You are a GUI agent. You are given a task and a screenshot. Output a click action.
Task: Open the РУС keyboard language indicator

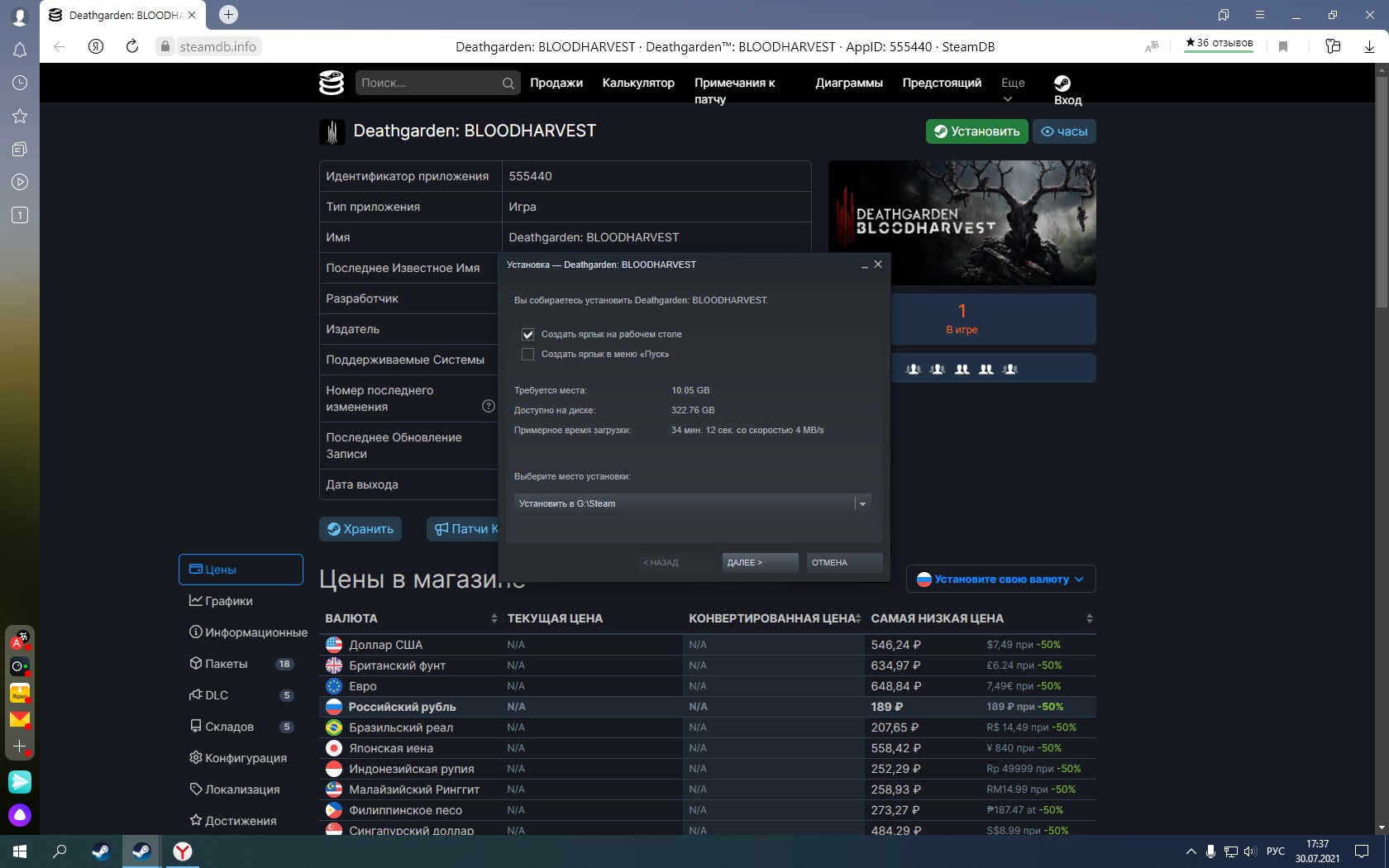[x=1276, y=851]
